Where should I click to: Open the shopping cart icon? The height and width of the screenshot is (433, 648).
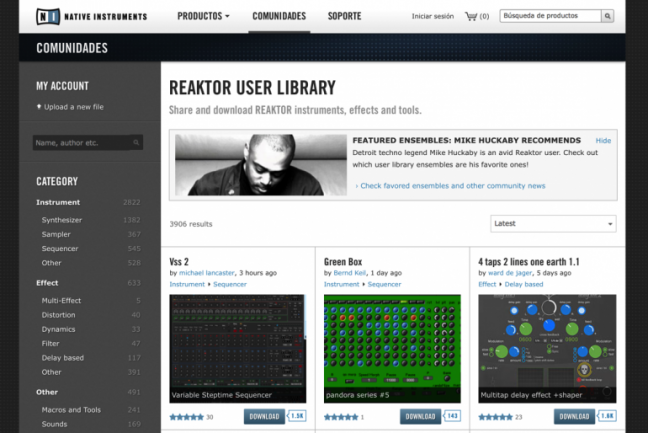pos(471,16)
